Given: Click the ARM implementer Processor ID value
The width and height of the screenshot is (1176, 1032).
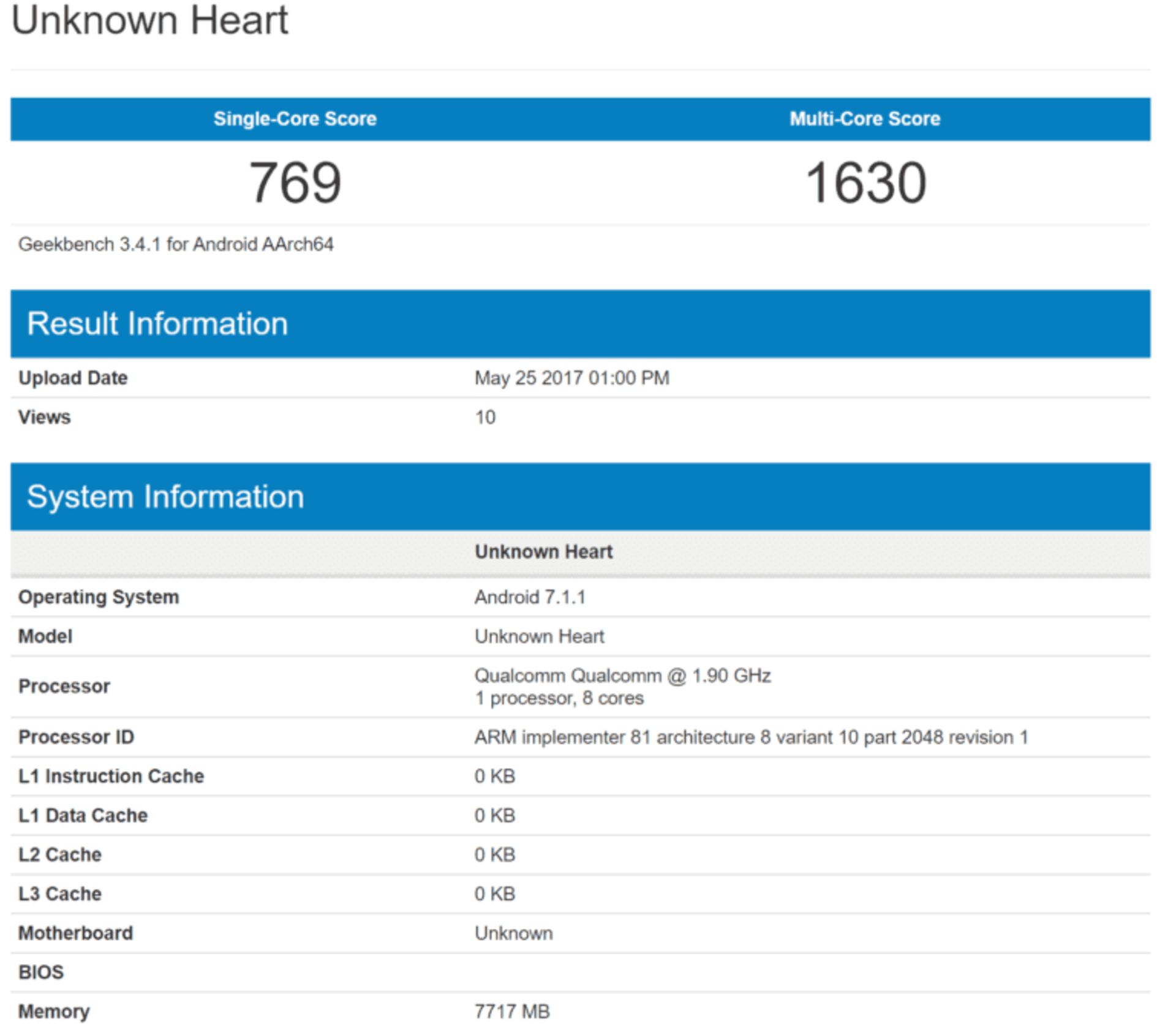Looking at the screenshot, I should [750, 737].
